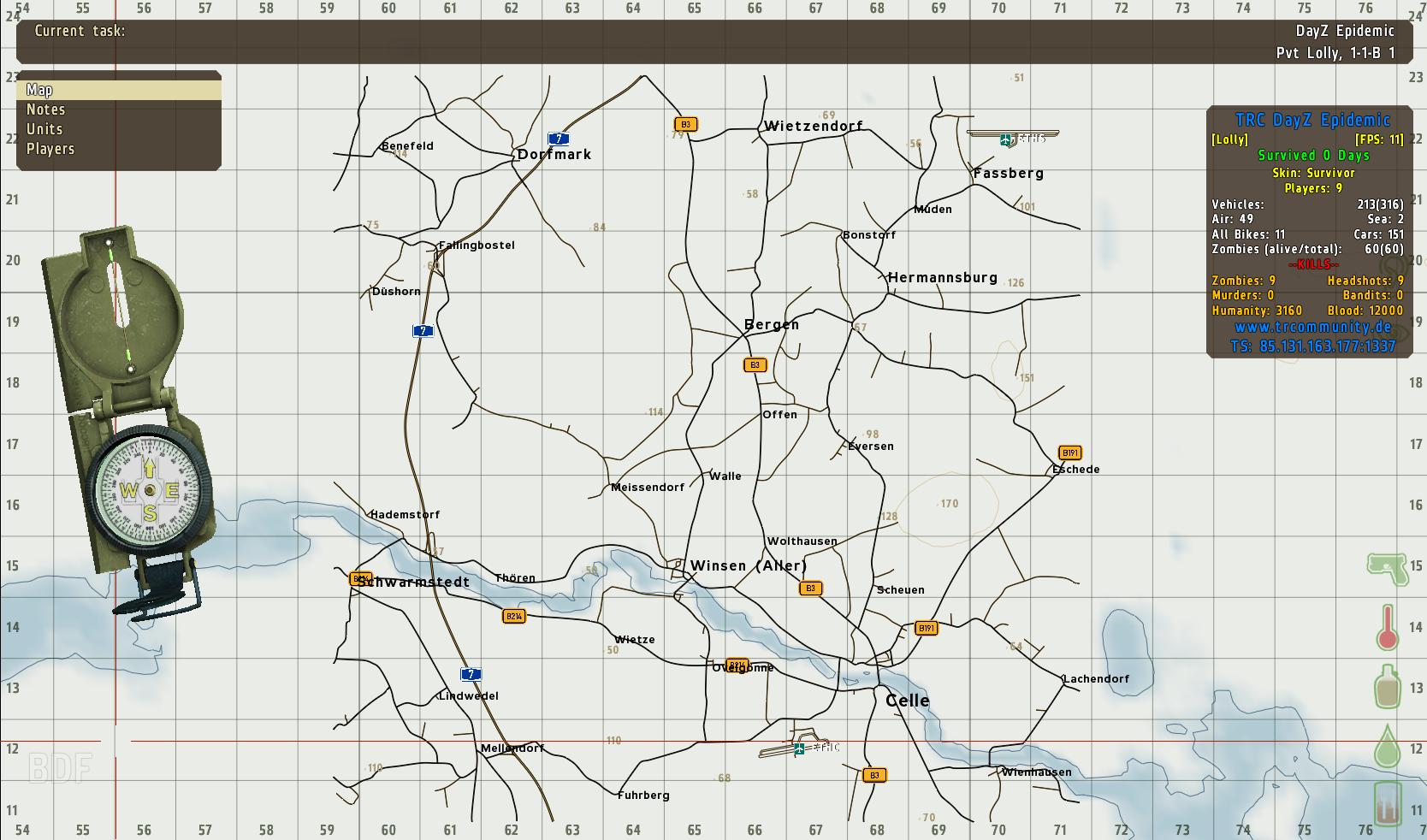This screenshot has width=1427, height=840.
Task: Click the Eschede town label
Action: (1076, 470)
